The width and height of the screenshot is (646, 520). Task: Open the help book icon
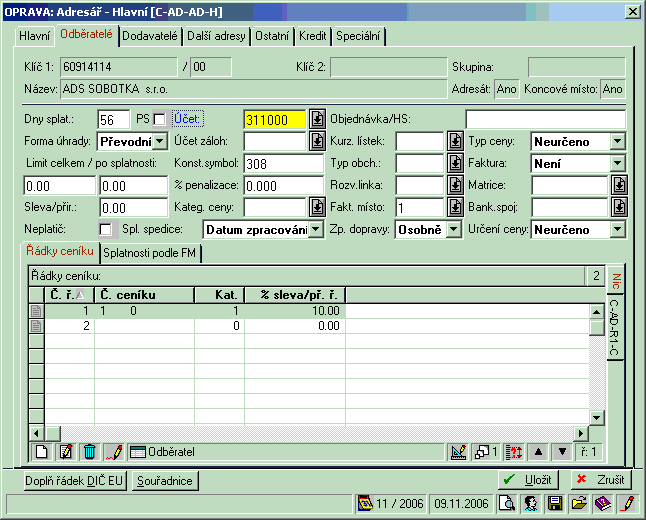603,504
